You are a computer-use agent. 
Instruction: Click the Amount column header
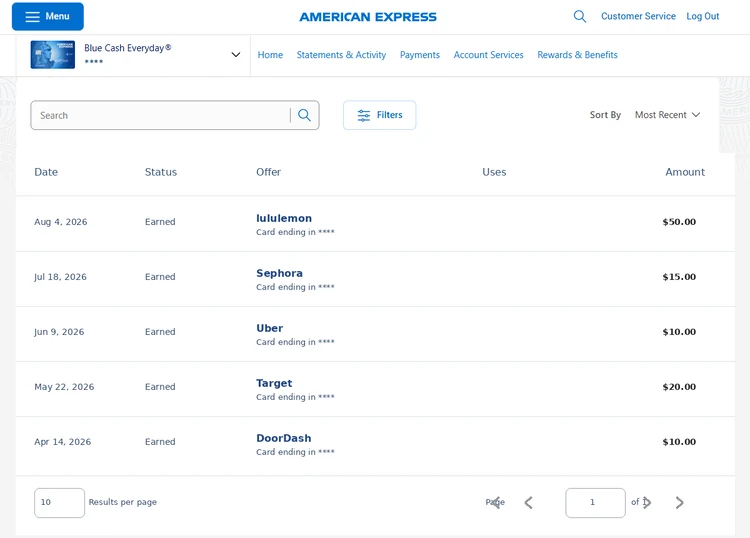coord(685,172)
